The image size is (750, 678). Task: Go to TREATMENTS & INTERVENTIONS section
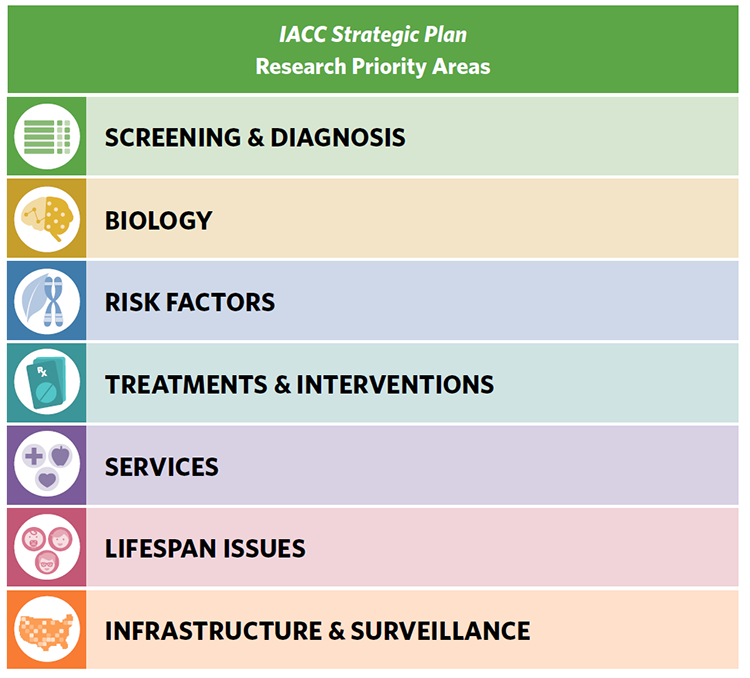[x=299, y=384]
